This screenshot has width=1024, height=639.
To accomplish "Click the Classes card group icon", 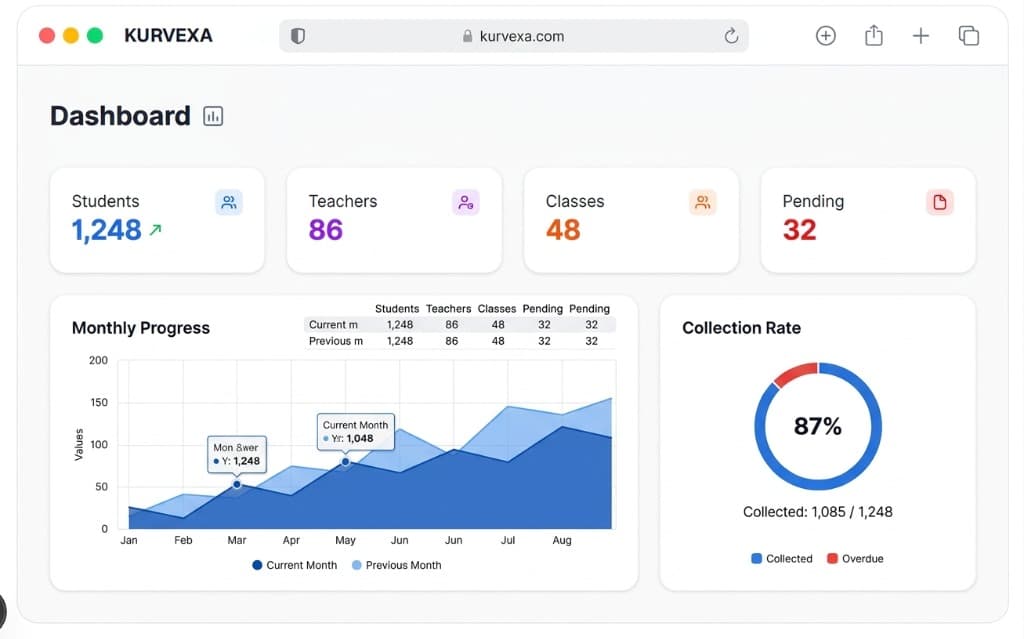I will click(x=703, y=203).
